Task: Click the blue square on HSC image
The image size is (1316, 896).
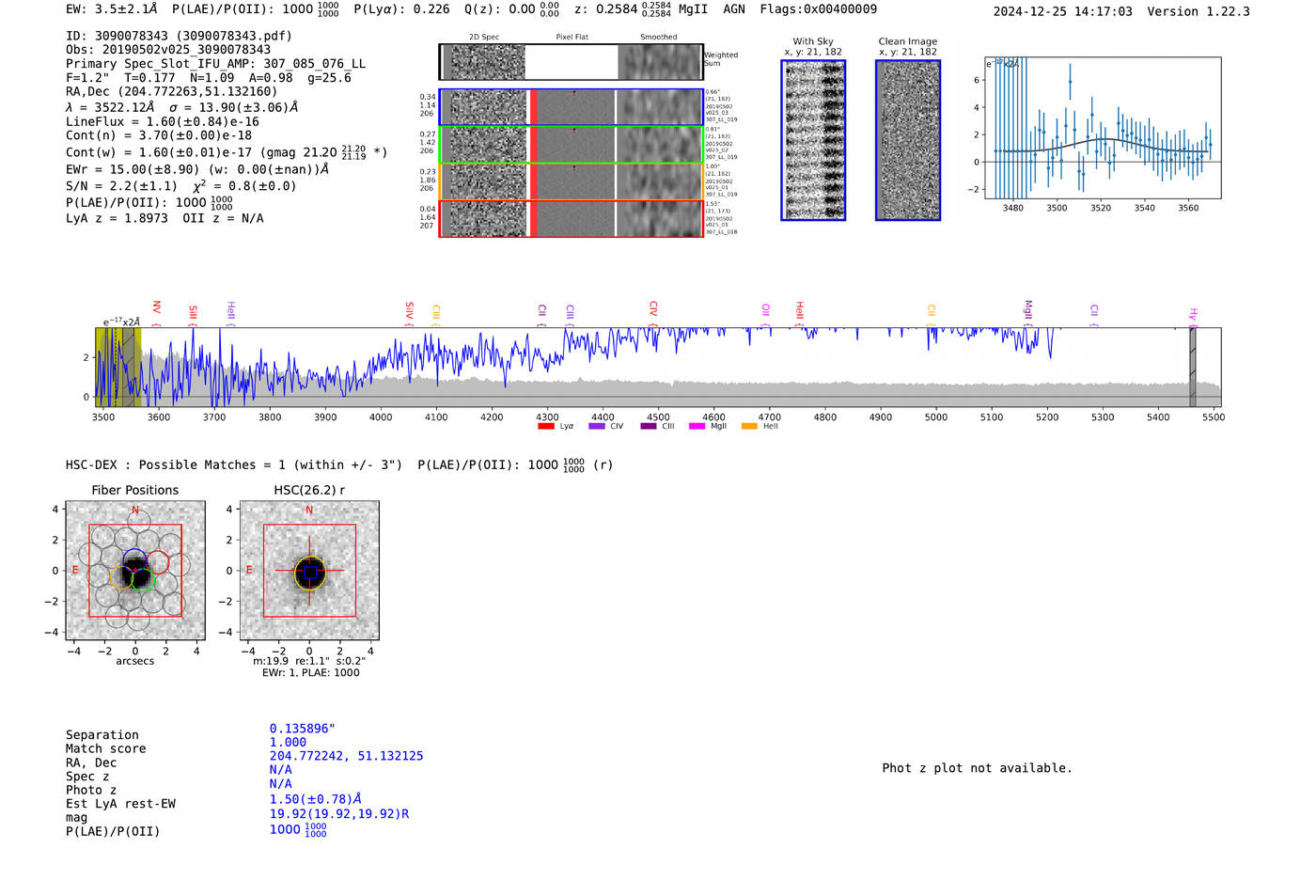Action: pos(309,571)
